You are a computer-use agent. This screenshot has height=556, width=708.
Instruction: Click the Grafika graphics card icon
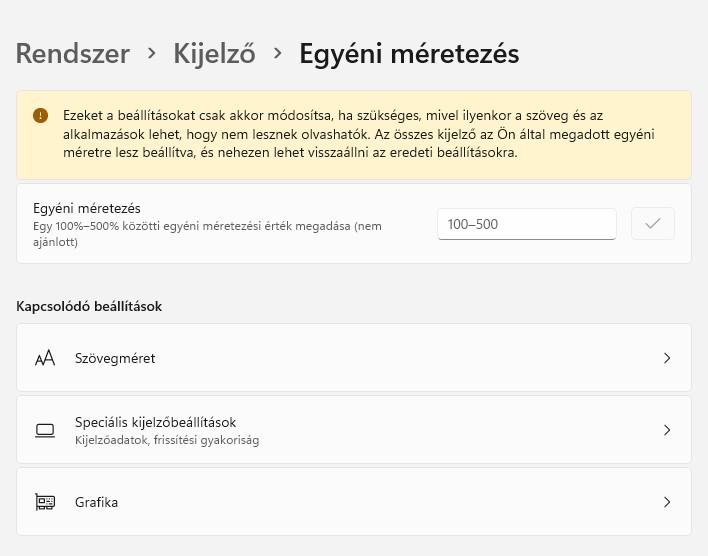pyautogui.click(x=44, y=502)
